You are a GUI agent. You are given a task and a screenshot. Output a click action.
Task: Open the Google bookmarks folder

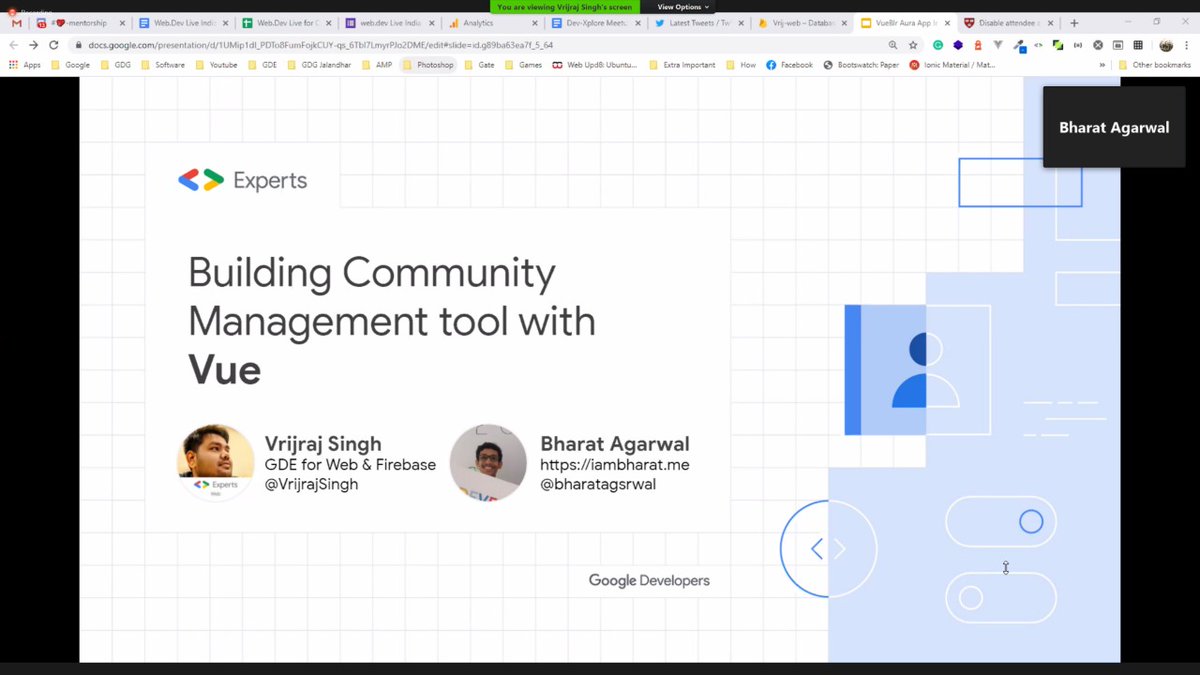[70, 65]
